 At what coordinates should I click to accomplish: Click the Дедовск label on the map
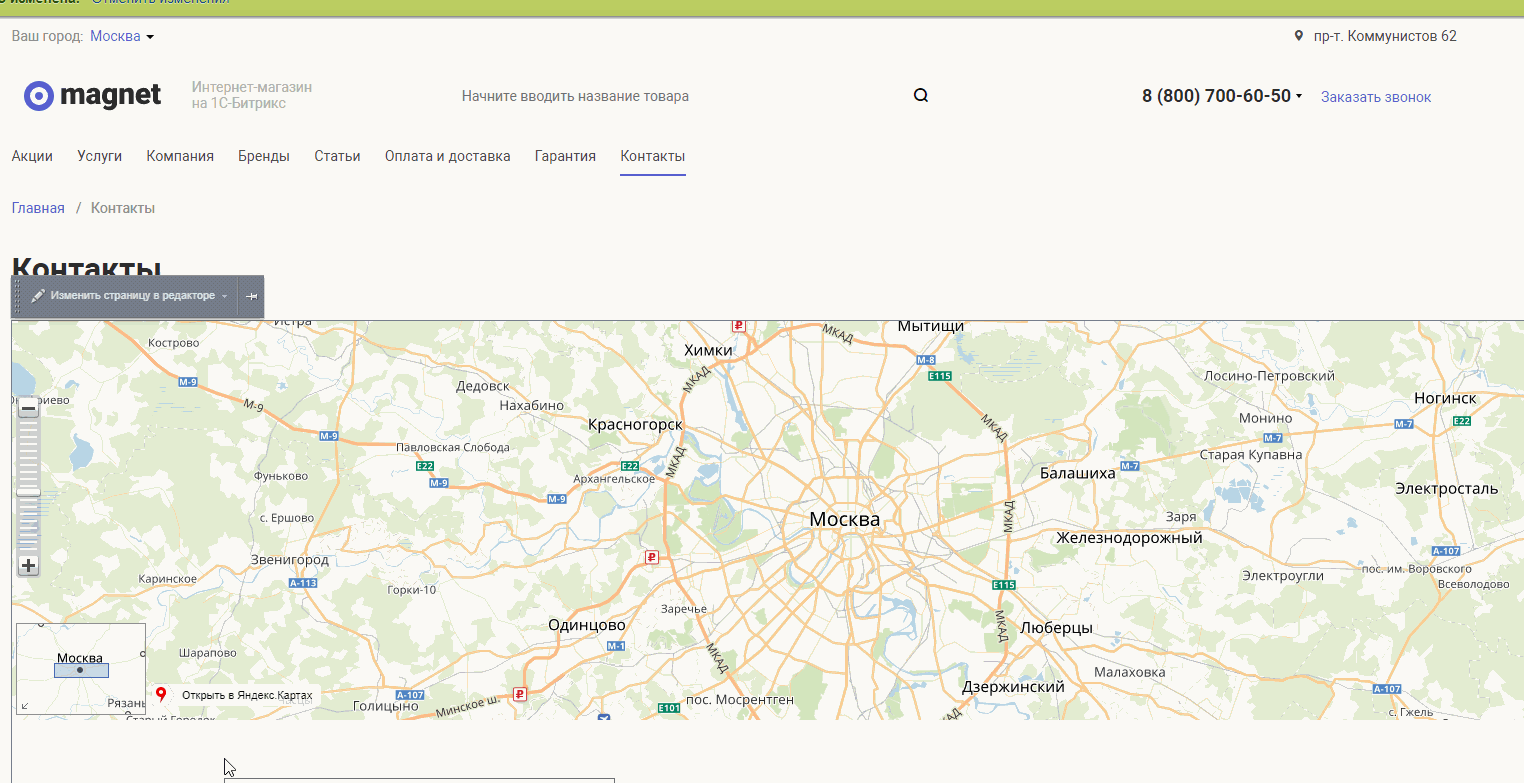pyautogui.click(x=483, y=386)
